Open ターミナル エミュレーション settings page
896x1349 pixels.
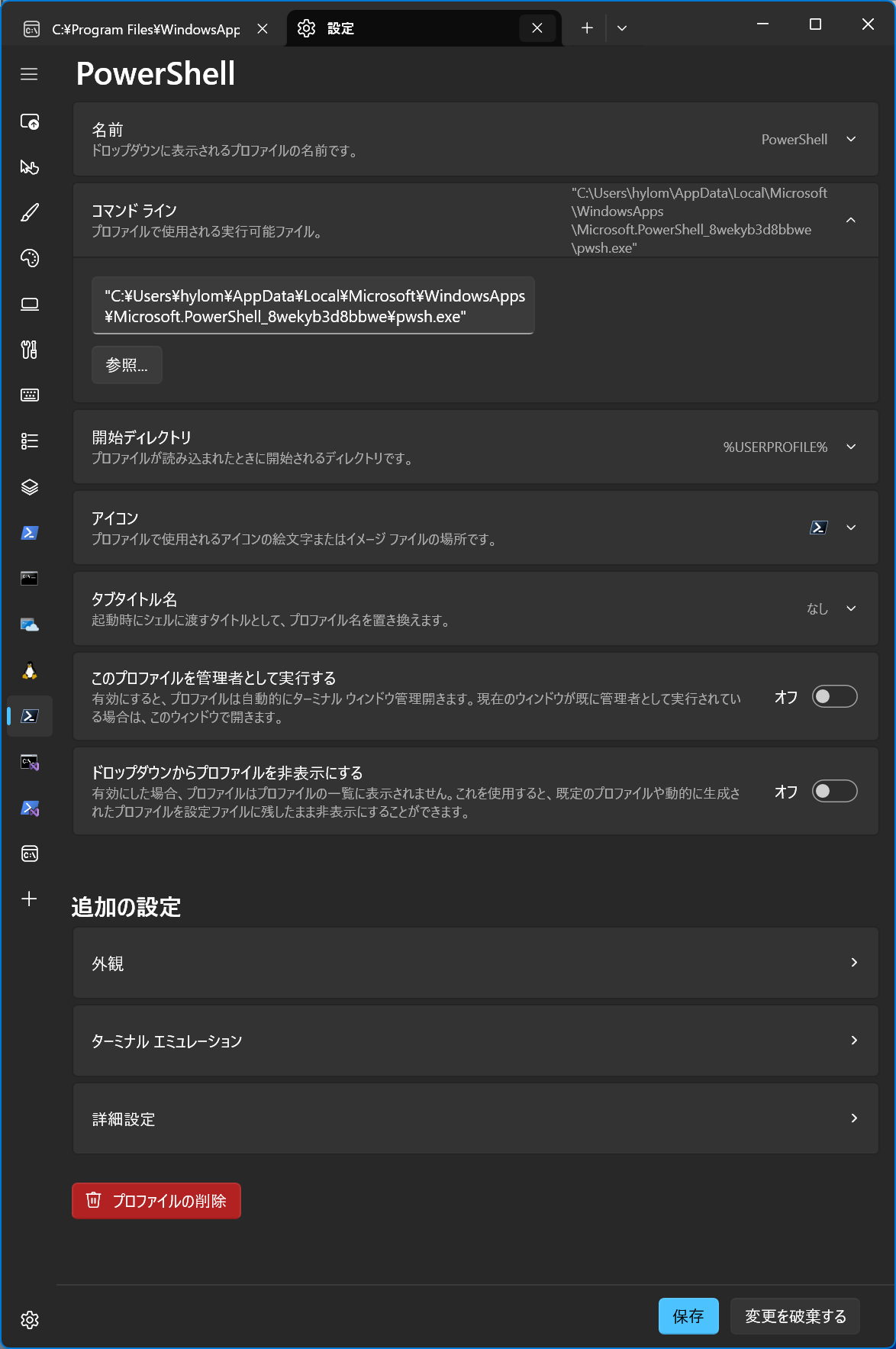[x=475, y=1041]
